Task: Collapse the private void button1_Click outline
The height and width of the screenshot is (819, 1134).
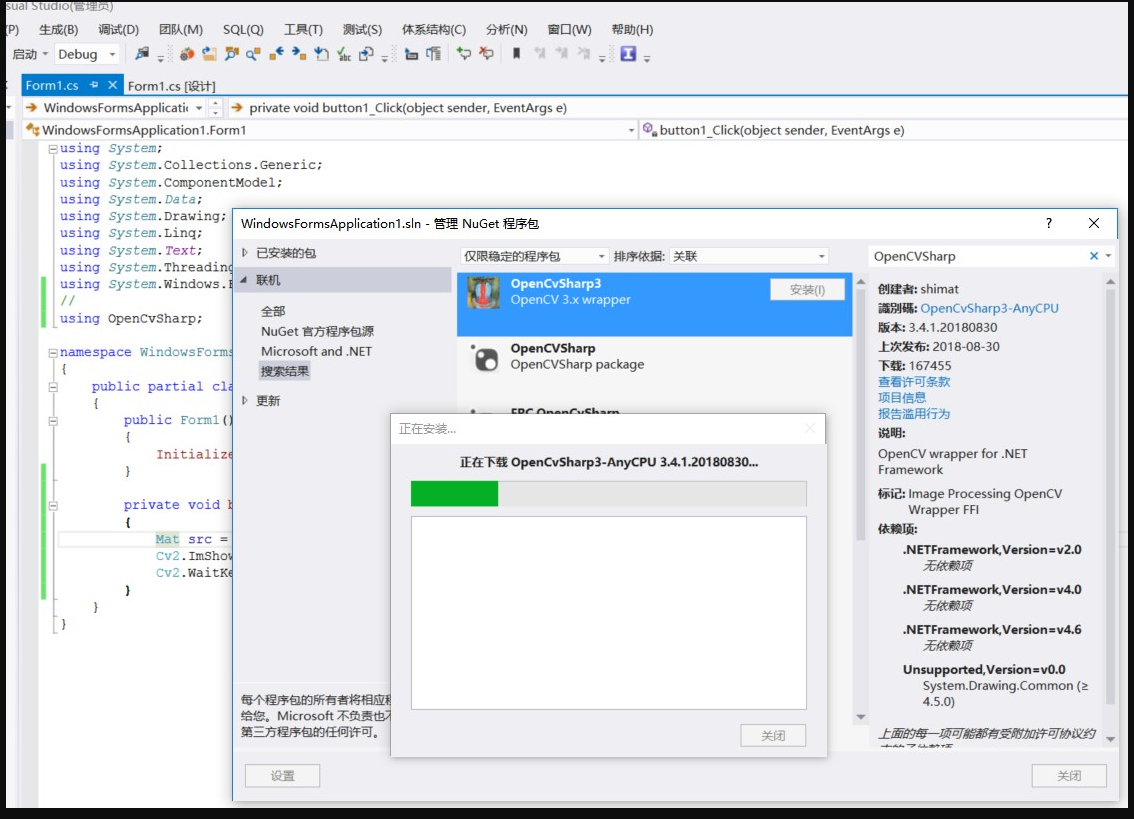Action: [53, 506]
